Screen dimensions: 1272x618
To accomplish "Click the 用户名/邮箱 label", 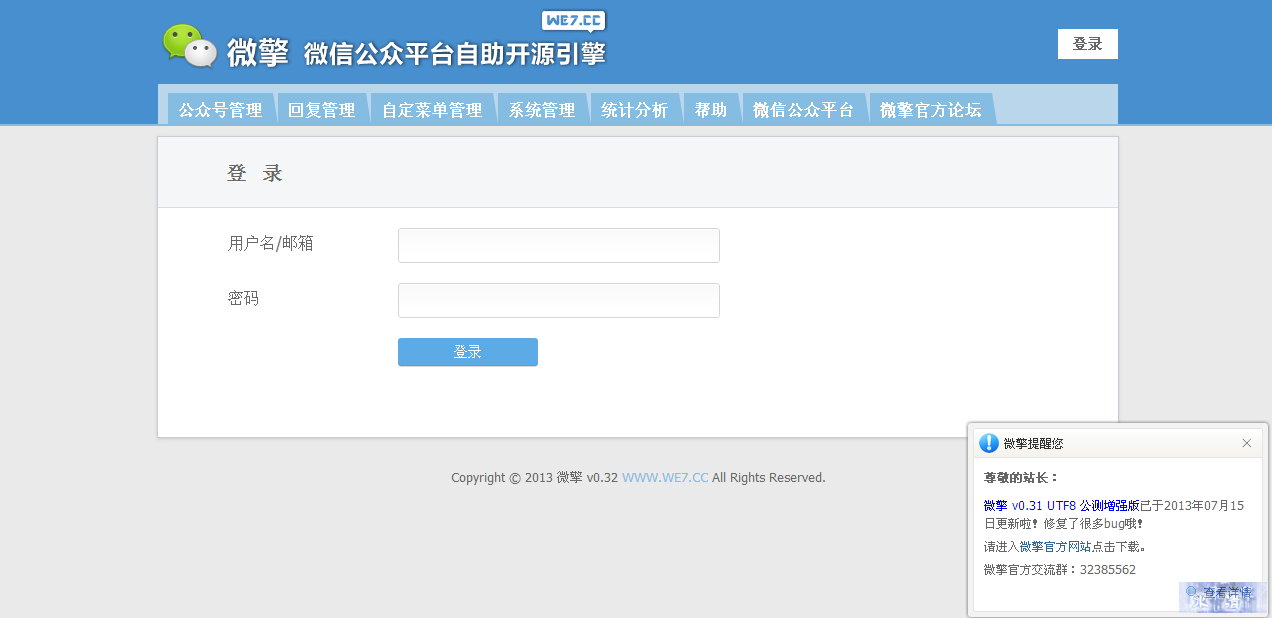I will (x=271, y=243).
